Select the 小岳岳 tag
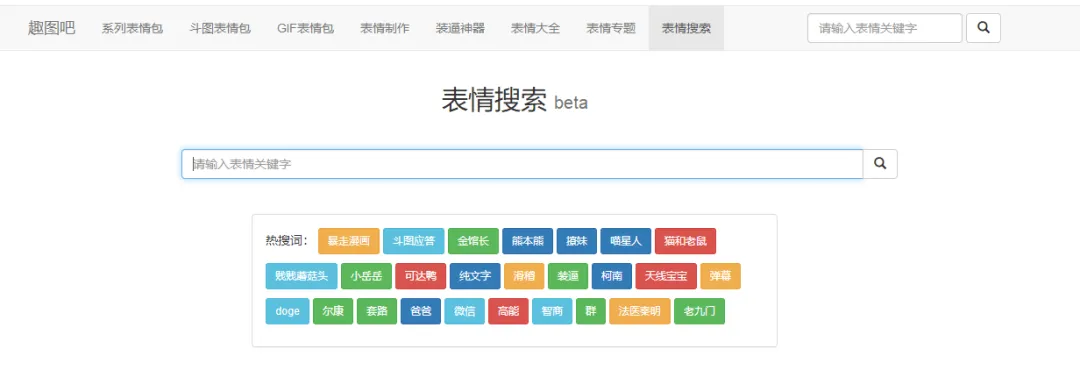 pyautogui.click(x=366, y=276)
